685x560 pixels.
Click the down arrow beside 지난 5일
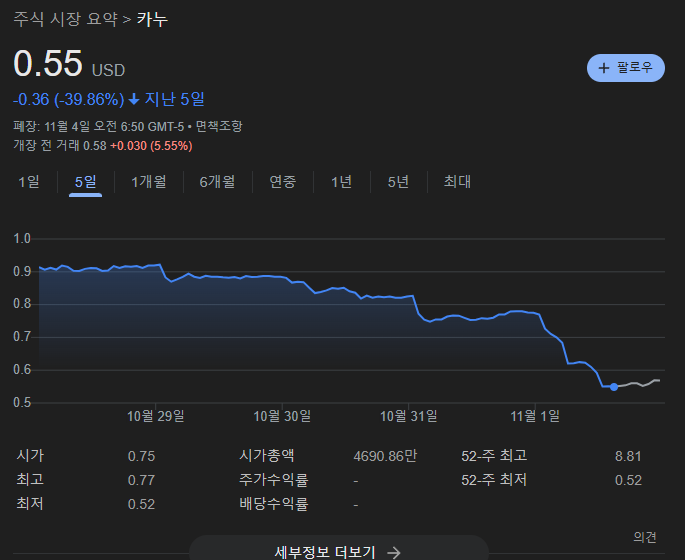point(134,100)
